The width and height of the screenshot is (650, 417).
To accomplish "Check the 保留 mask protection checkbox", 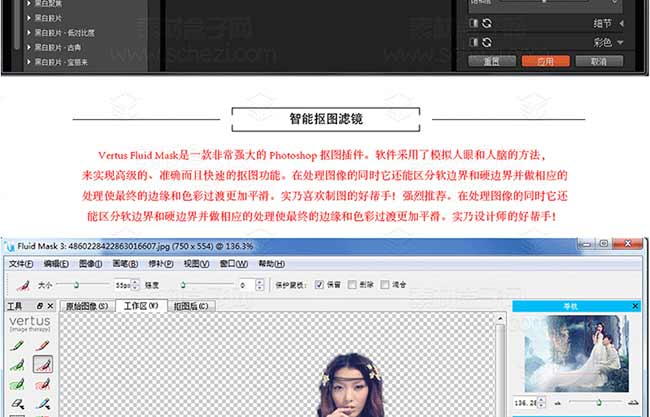I will click(x=319, y=284).
